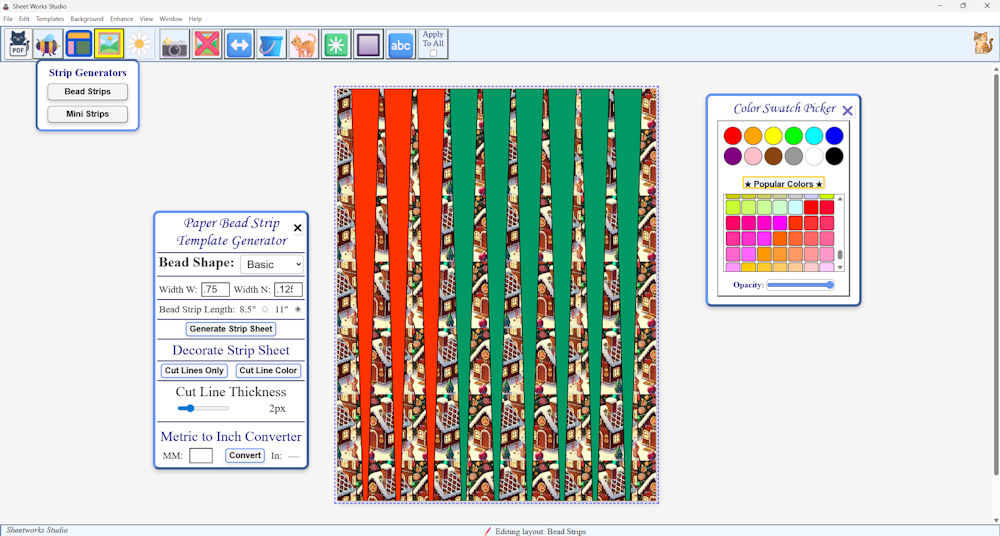Pick the gray circle swatch
This screenshot has height=536, width=1000.
point(794,156)
